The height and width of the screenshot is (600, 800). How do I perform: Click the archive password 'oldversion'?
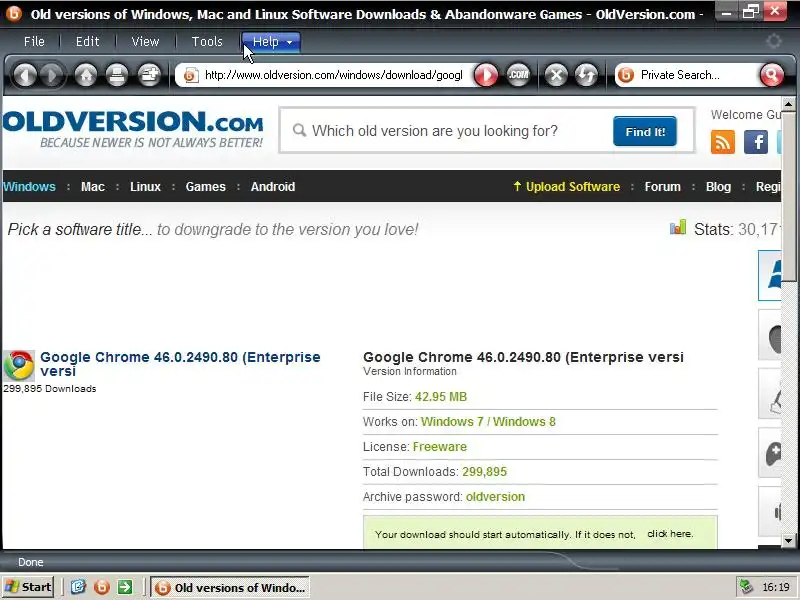point(495,497)
